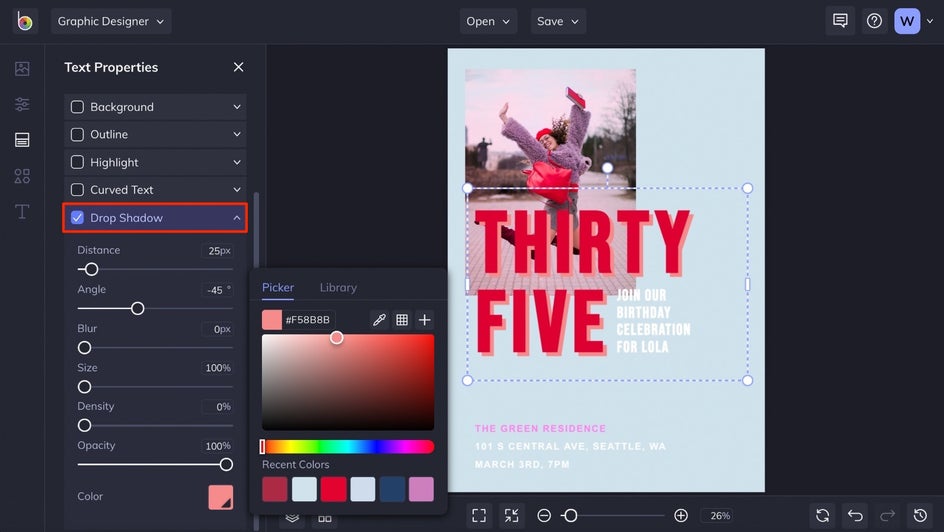Pick the bright red recent color
Screen dimensions: 944x532
pos(333,489)
